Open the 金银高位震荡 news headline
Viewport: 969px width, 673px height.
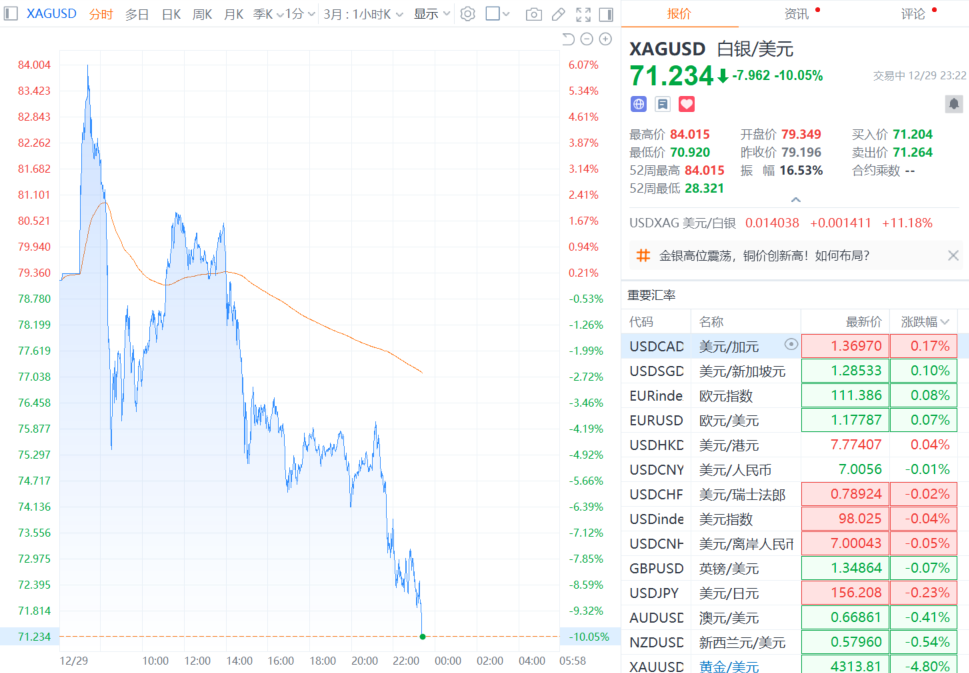(764, 256)
